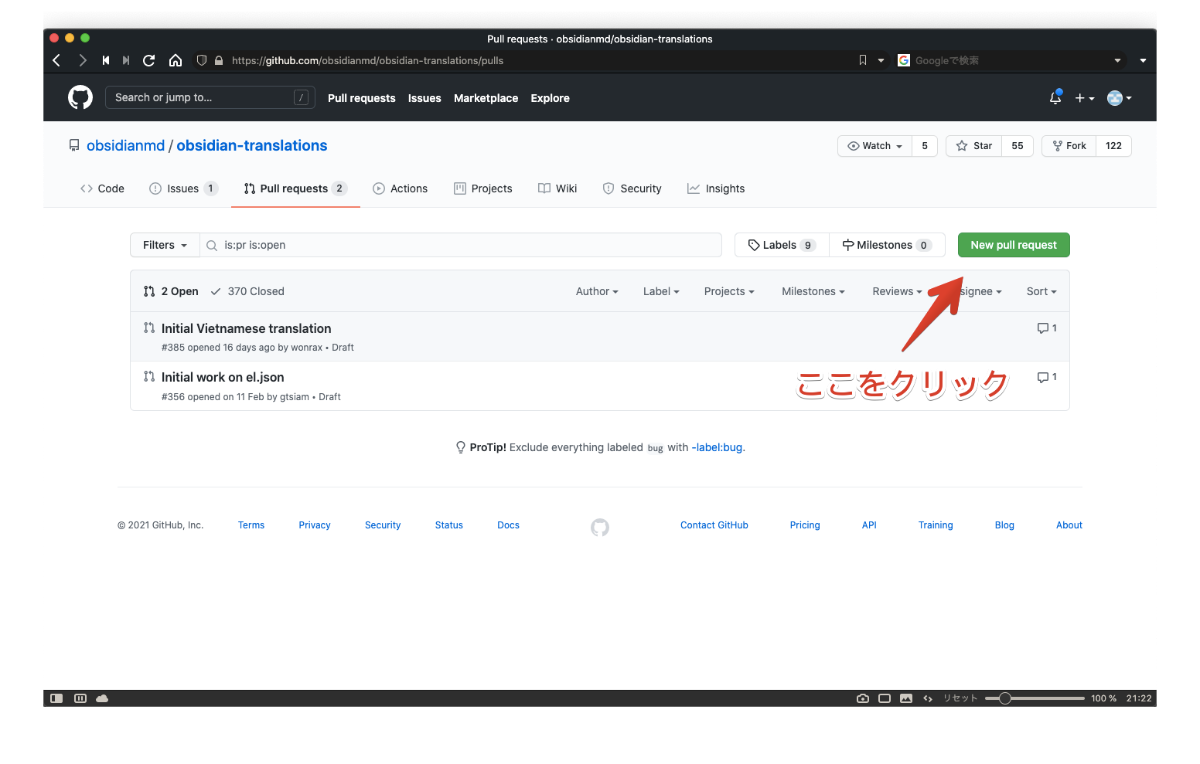Click the GitHub mark in the footer
Viewport: 1200px width, 764px height.
(x=600, y=527)
